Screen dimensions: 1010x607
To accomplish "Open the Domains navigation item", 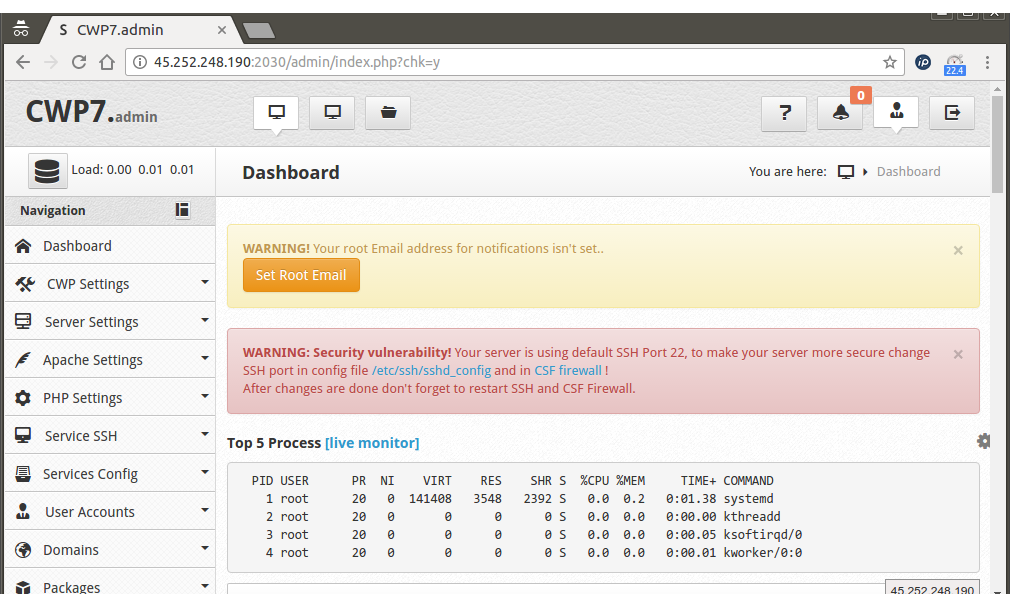I will [x=110, y=550].
